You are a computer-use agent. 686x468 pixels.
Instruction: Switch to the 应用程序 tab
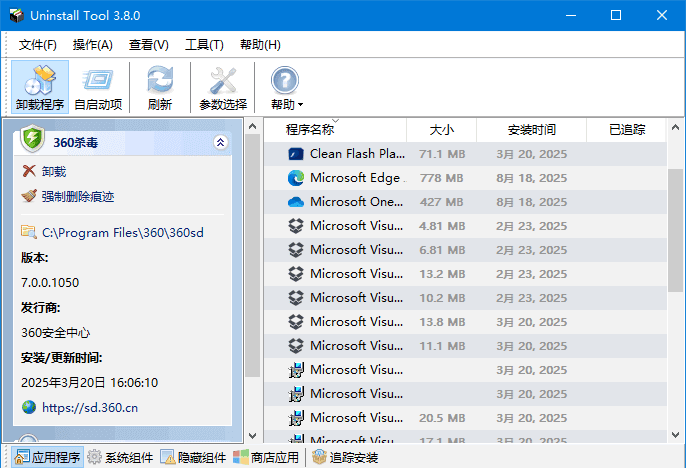(x=47, y=458)
